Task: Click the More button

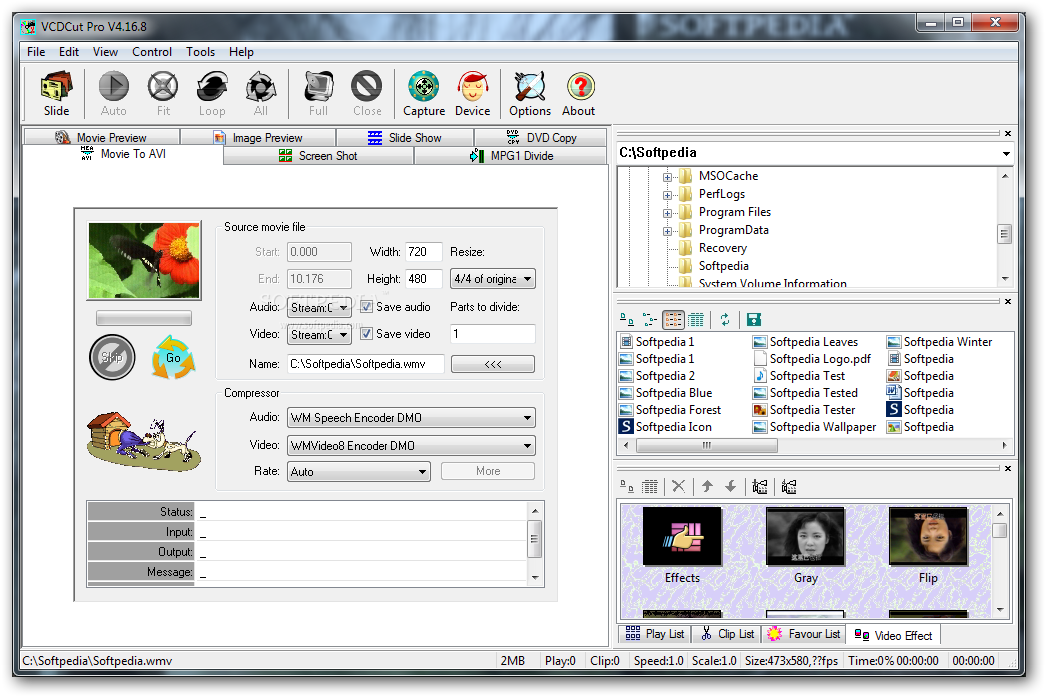Action: pyautogui.click(x=488, y=471)
